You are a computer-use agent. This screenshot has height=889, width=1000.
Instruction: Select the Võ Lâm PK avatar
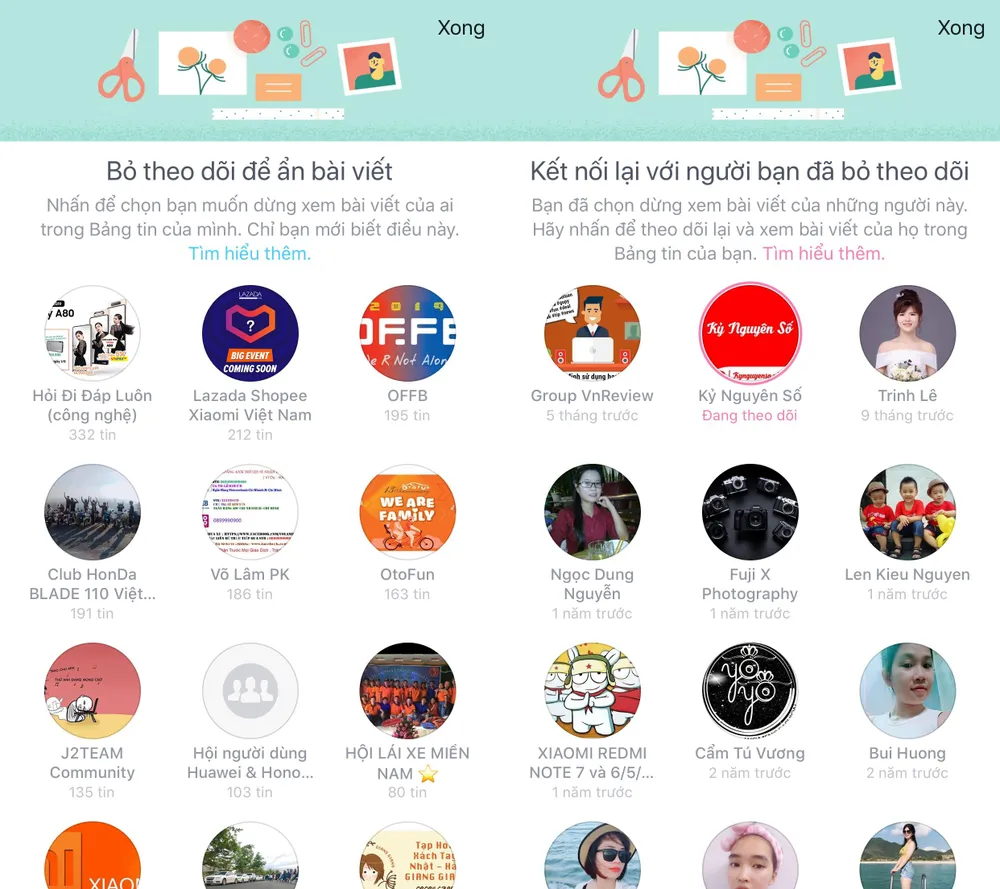[x=250, y=512]
